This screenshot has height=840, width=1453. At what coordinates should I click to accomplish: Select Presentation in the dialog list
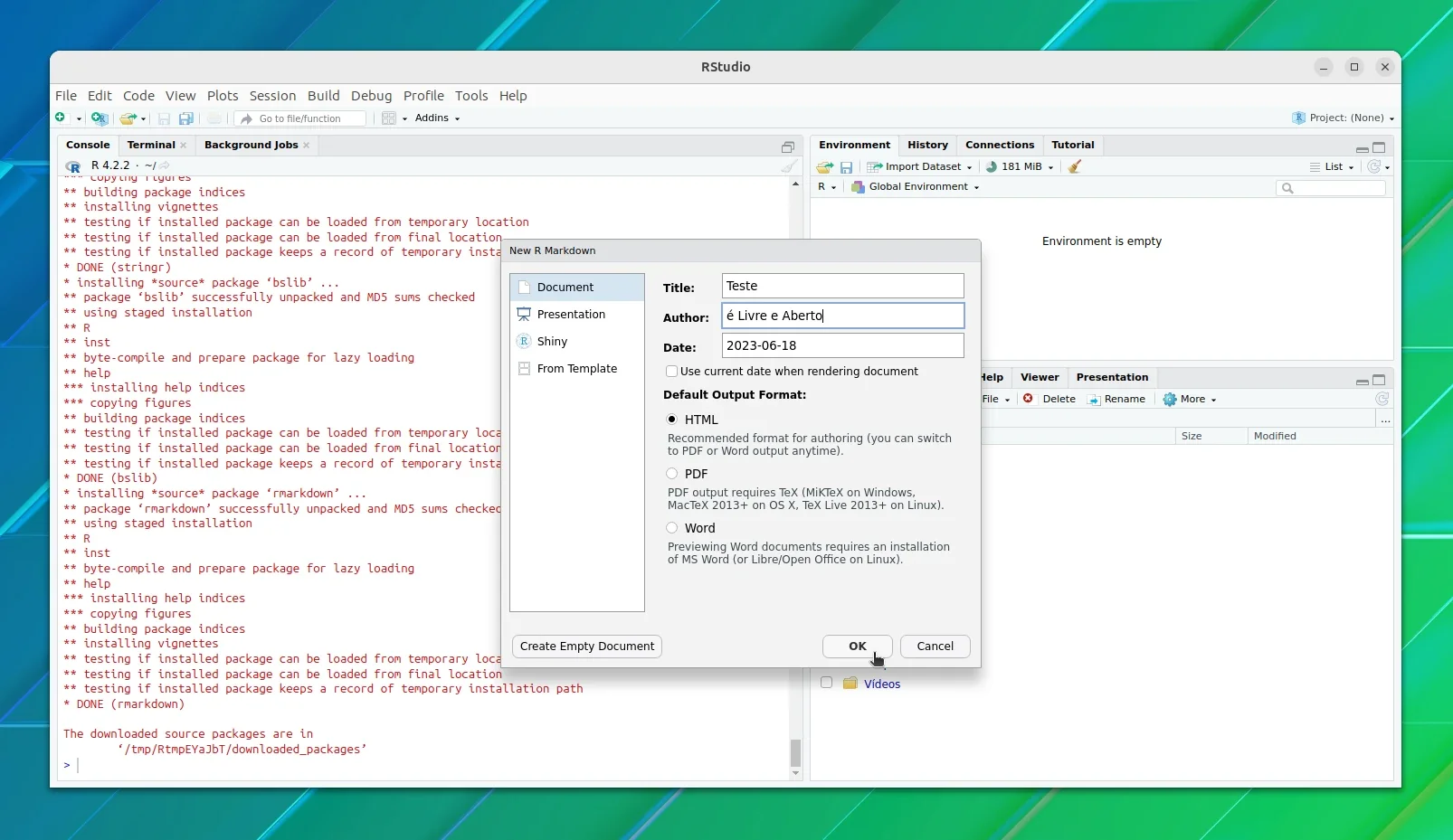pos(577,315)
